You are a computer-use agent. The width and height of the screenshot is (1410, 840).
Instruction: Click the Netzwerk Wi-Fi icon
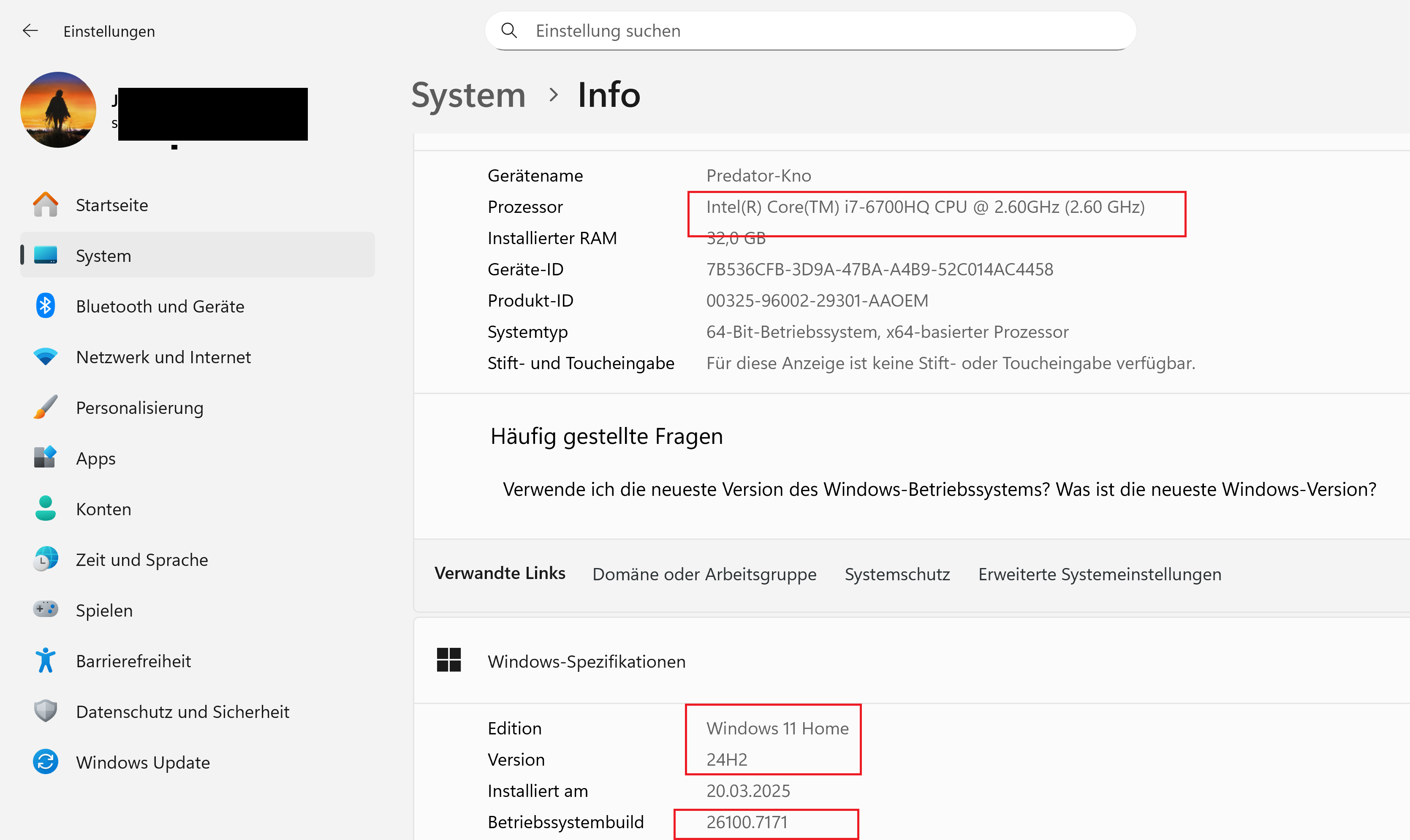(45, 357)
